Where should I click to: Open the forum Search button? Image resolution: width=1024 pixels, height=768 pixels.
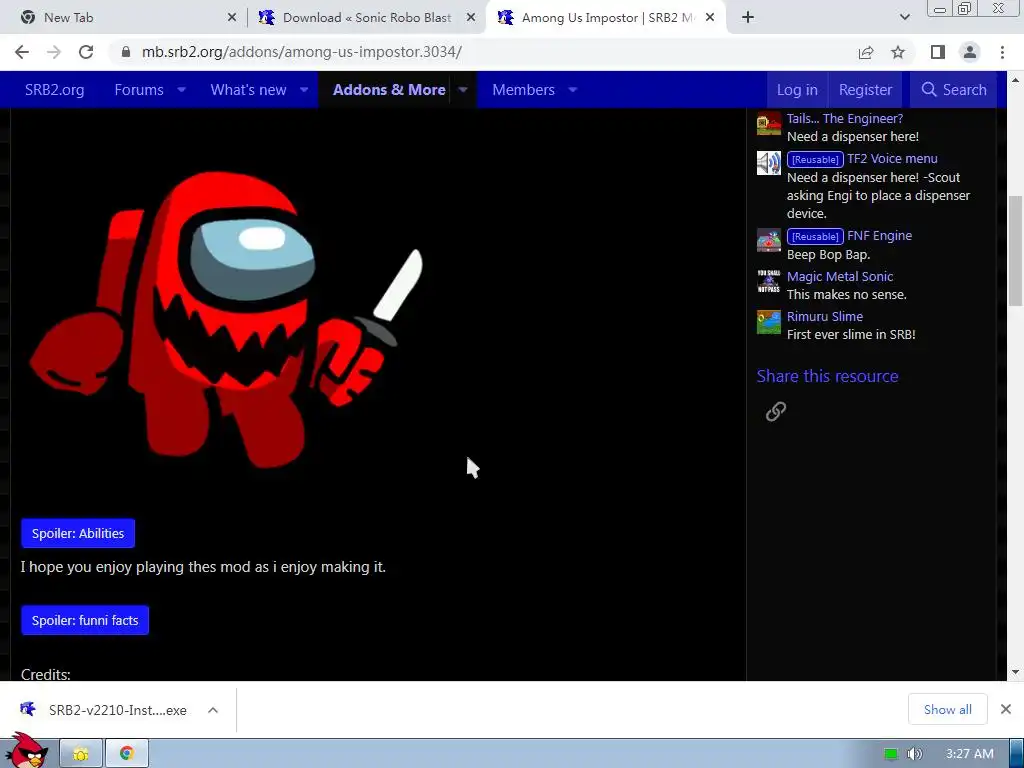(953, 89)
